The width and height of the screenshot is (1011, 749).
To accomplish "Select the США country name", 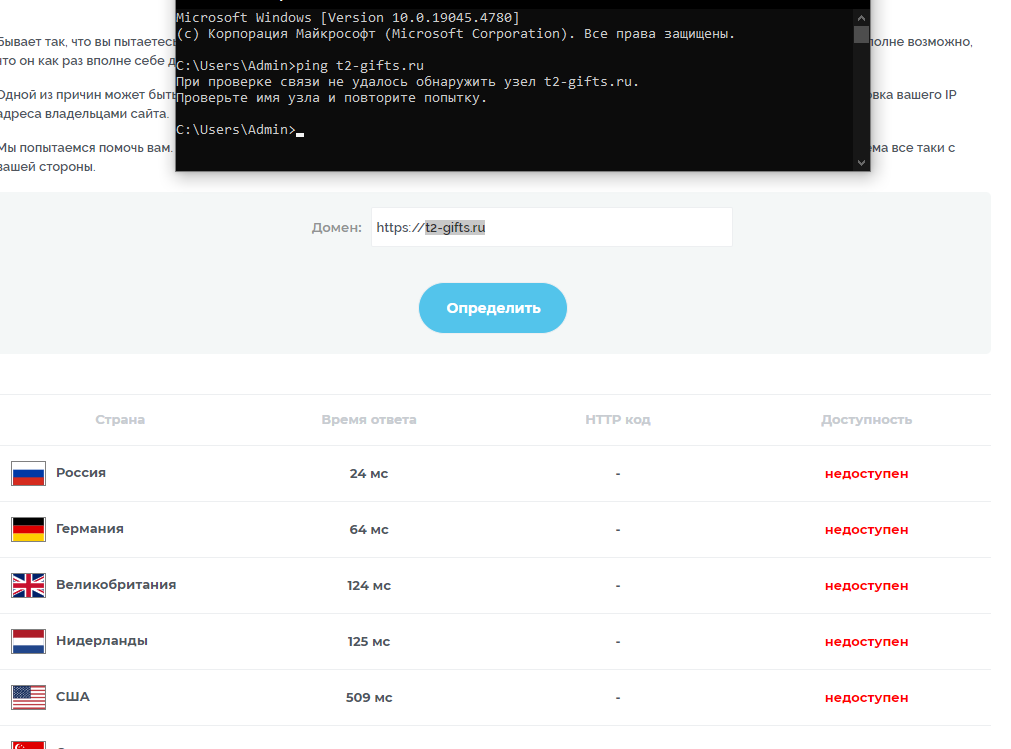I will (73, 697).
